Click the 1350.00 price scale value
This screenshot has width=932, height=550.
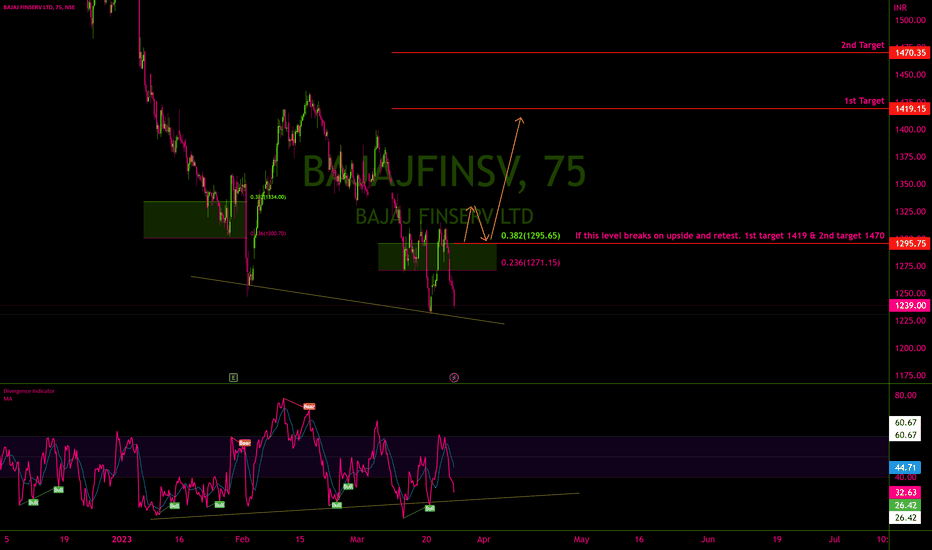tap(911, 184)
